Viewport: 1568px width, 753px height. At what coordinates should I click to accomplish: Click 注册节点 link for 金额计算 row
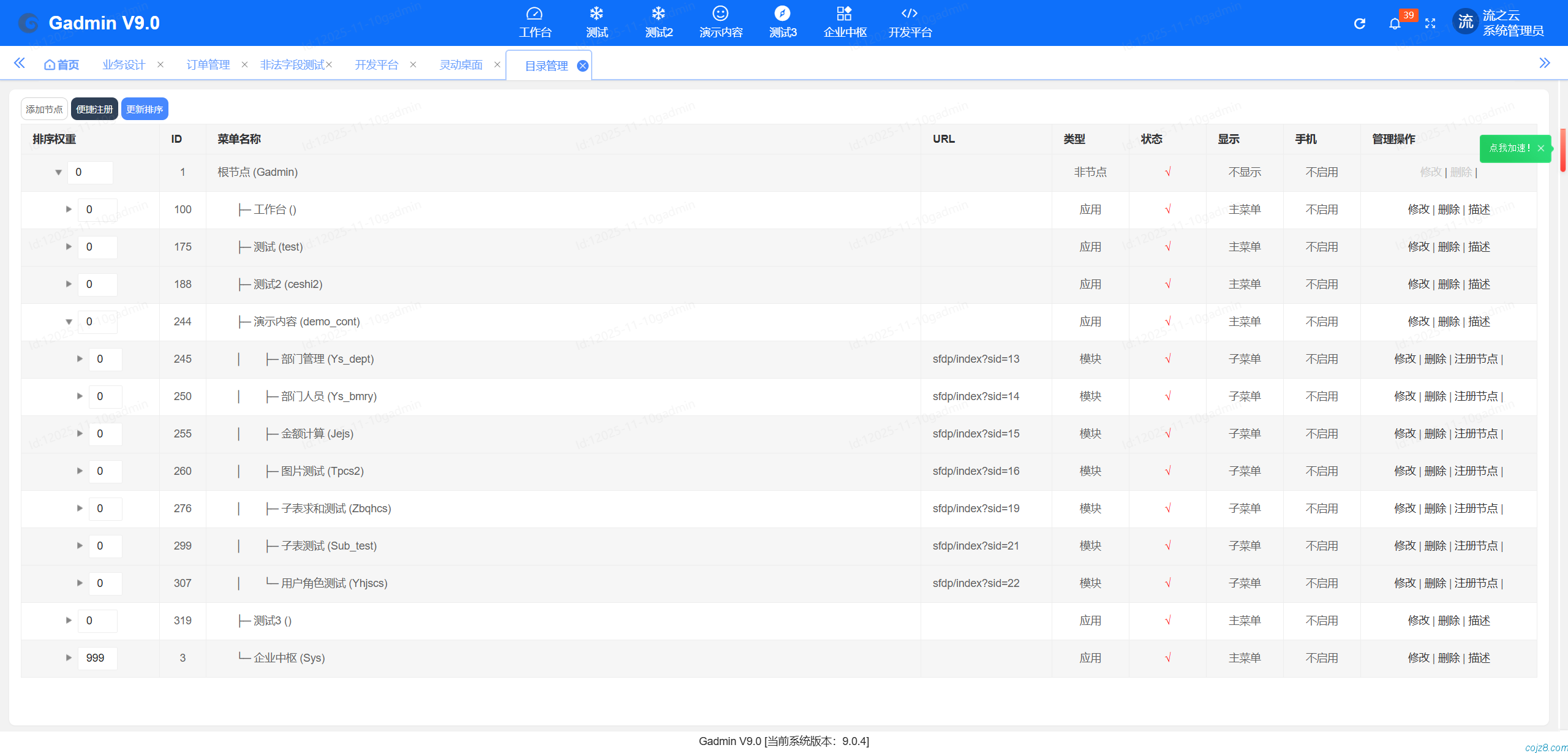[1476, 434]
